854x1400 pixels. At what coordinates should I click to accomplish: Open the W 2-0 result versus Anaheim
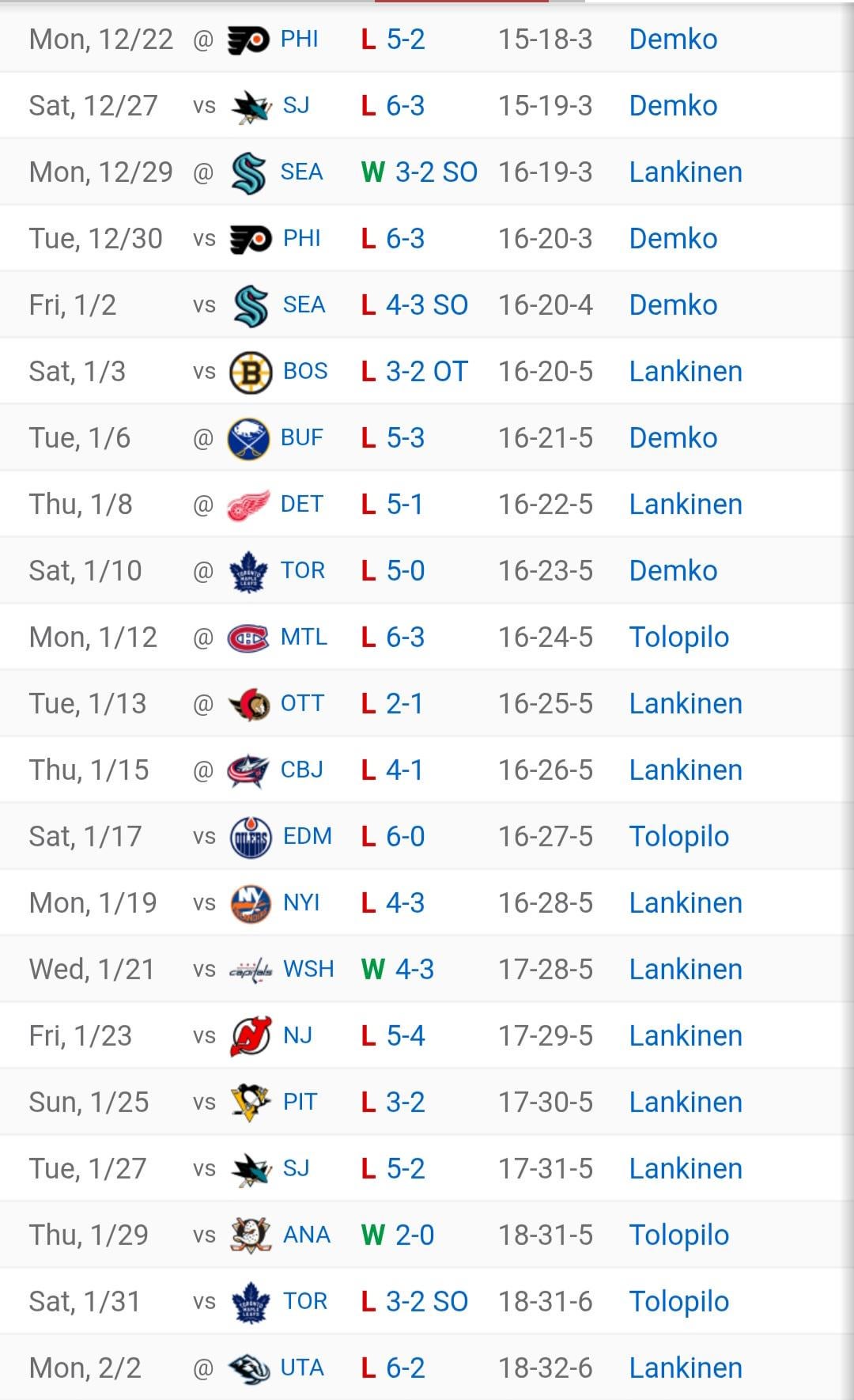pyautogui.click(x=398, y=1235)
